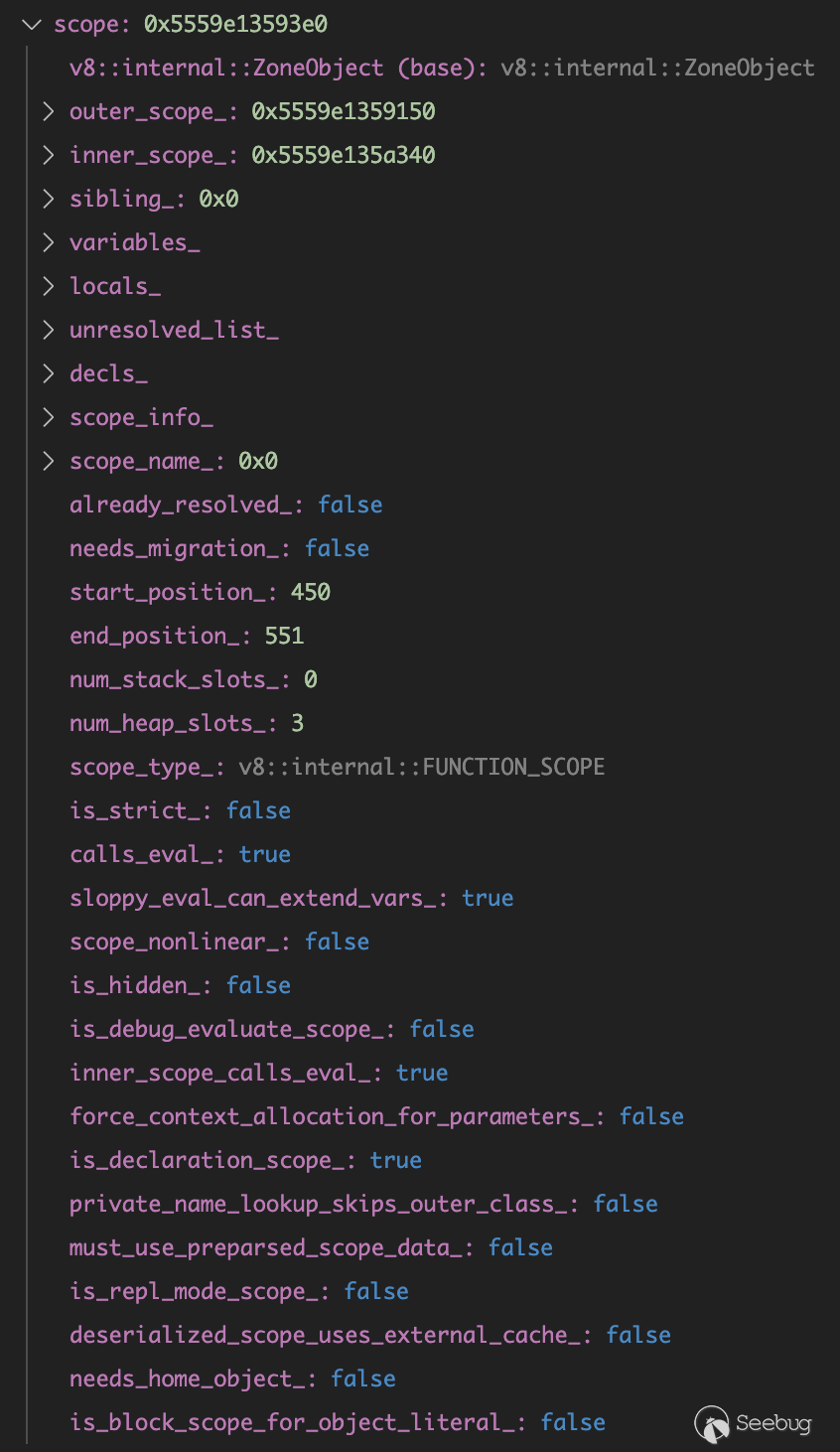Click the Seebug logo watermark
840x1452 pixels.
click(754, 1423)
